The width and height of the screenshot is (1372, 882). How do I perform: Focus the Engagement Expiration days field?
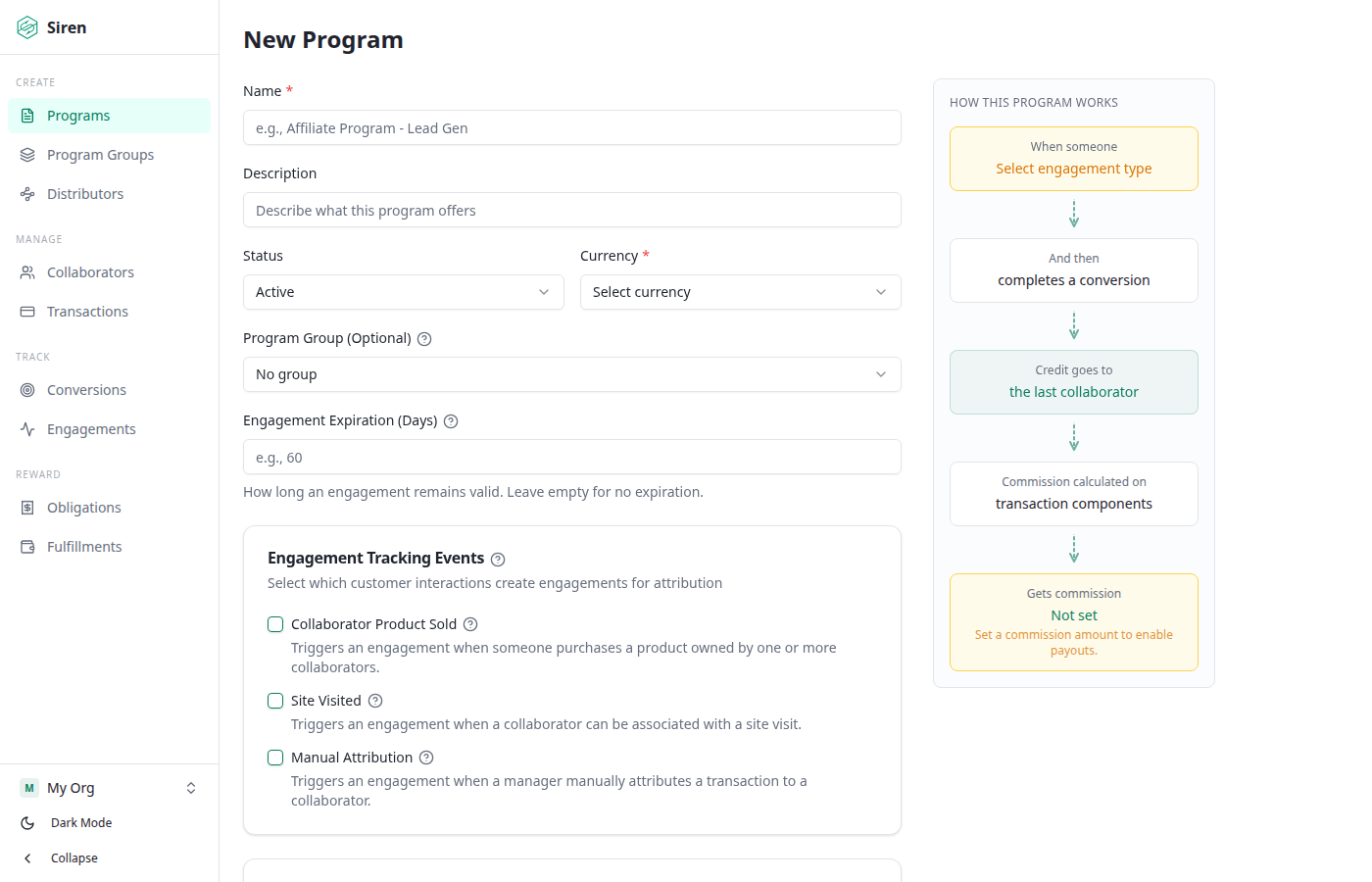click(571, 458)
